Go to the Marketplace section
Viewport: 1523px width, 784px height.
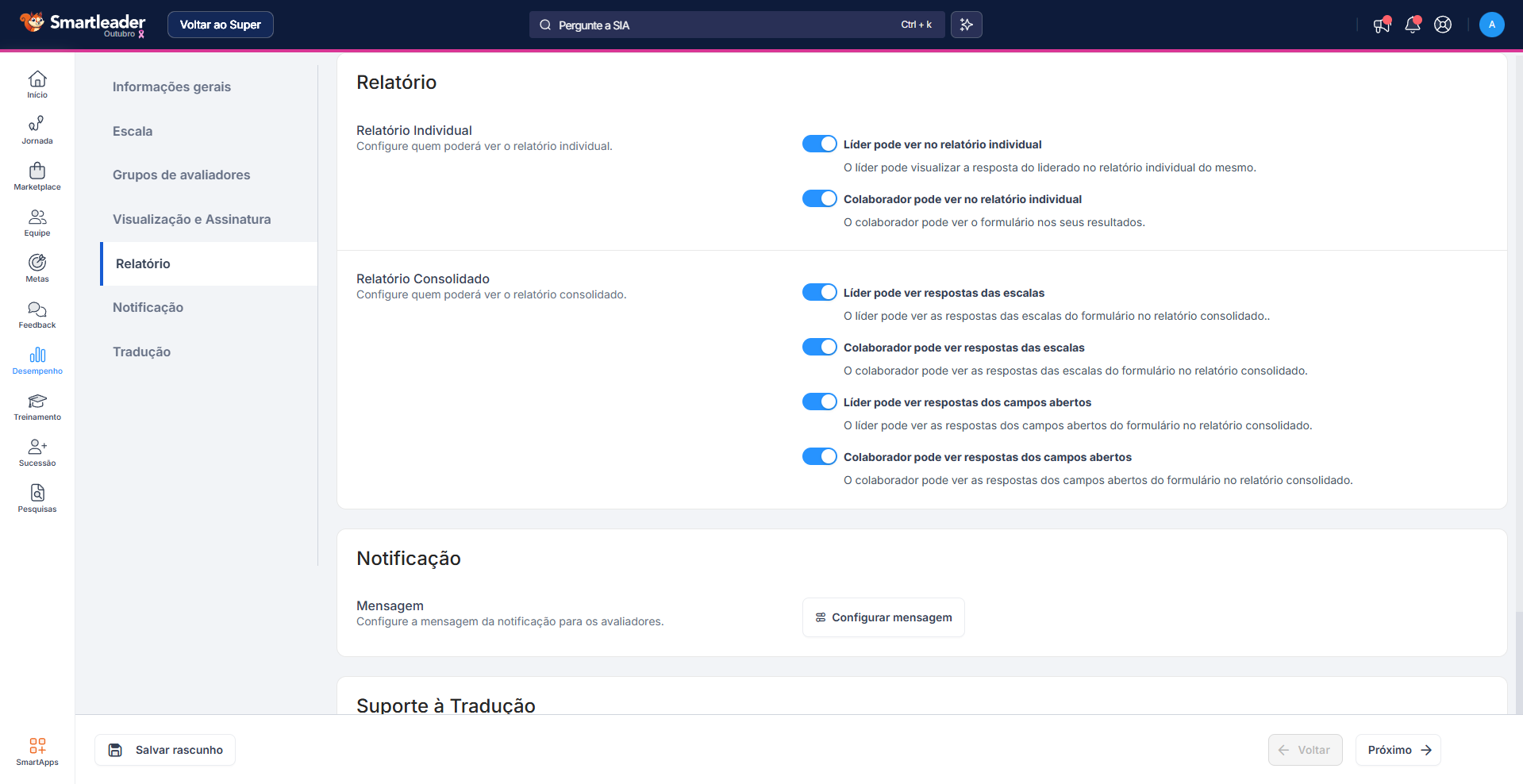(x=37, y=176)
